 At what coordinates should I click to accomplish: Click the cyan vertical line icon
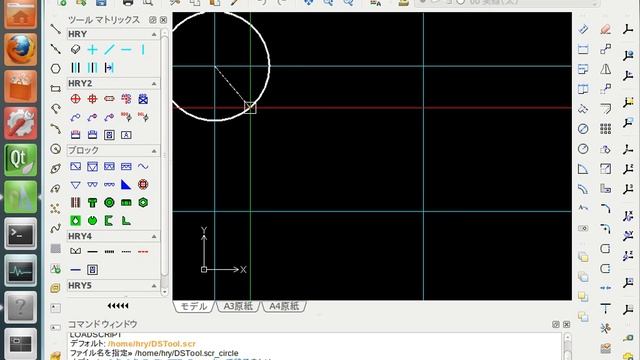(143, 49)
